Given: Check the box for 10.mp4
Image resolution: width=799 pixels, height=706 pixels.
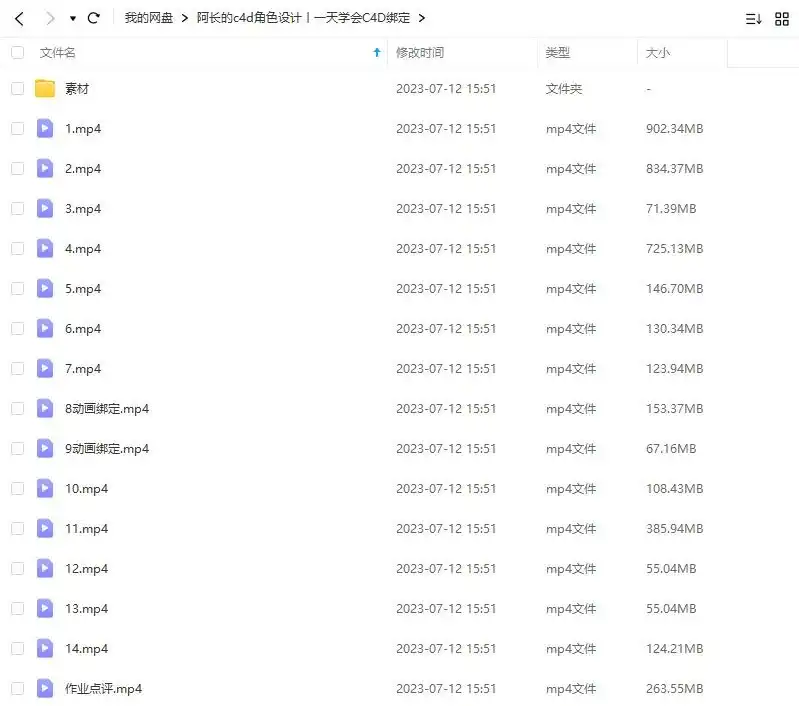Looking at the screenshot, I should (x=17, y=489).
